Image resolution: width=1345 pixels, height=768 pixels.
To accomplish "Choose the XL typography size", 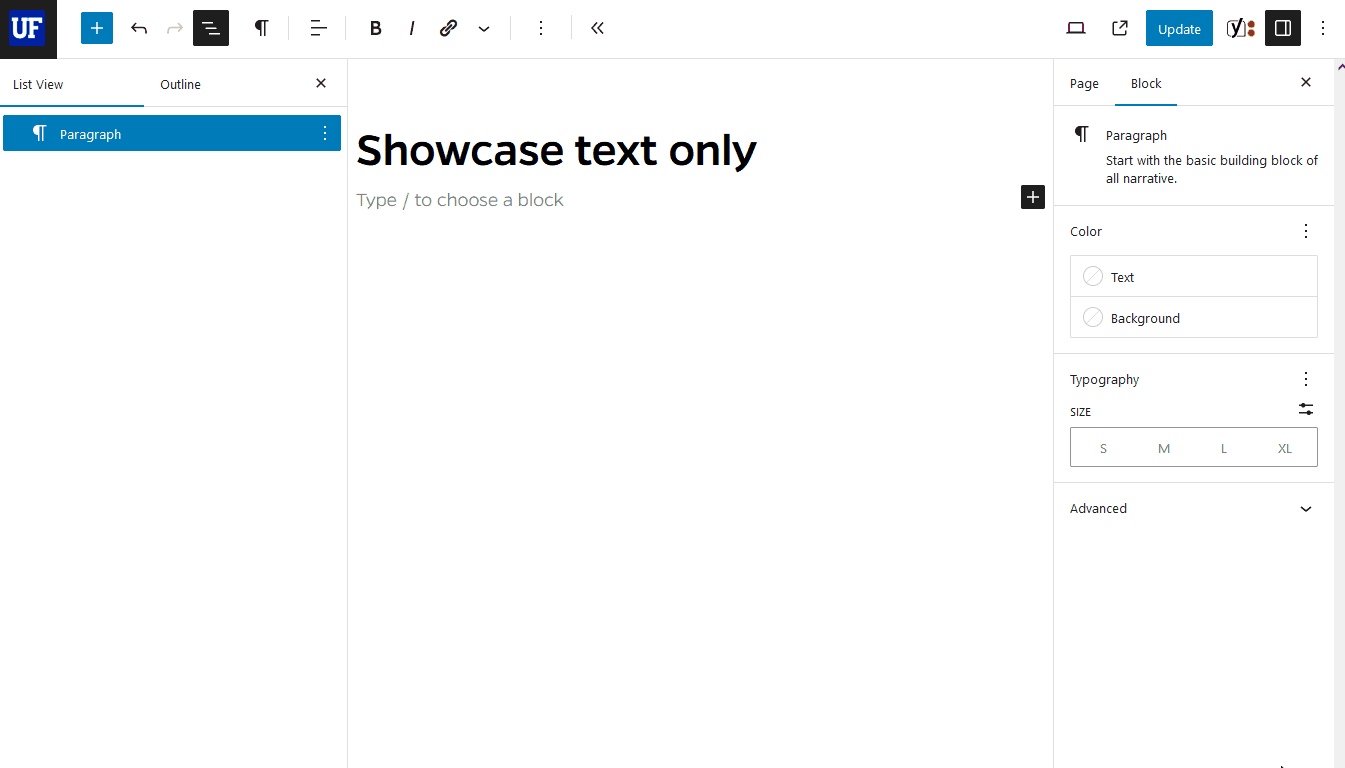I will coord(1285,447).
